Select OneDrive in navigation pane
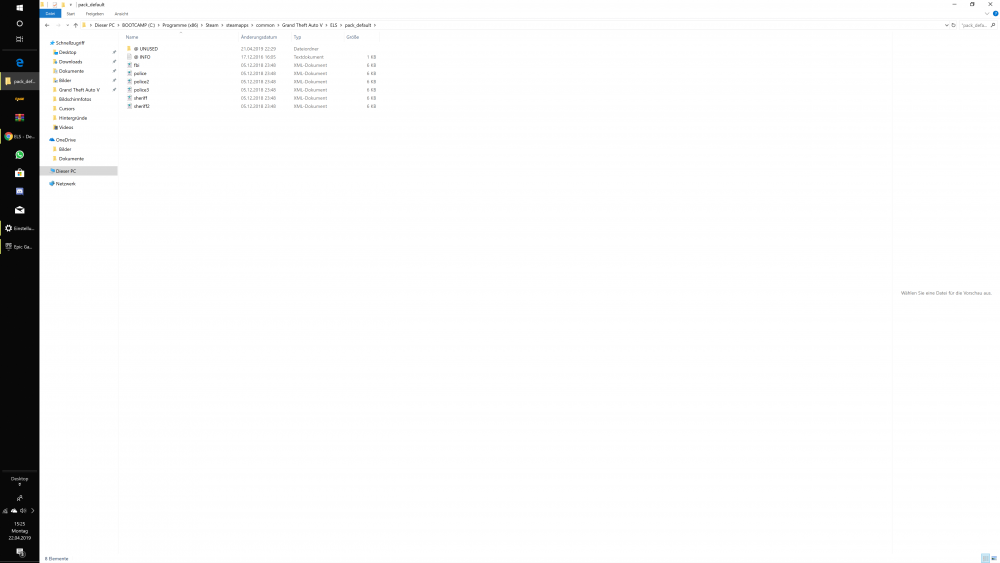 (66, 140)
